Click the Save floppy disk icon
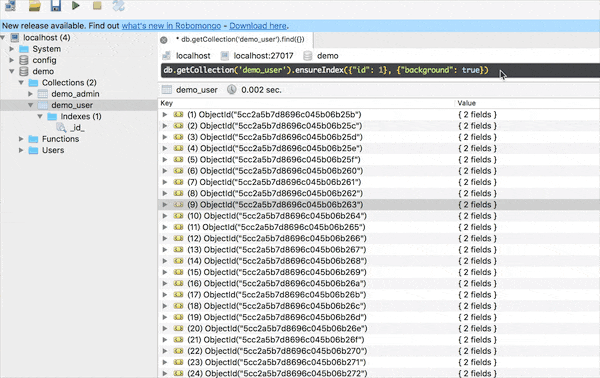 56,5
